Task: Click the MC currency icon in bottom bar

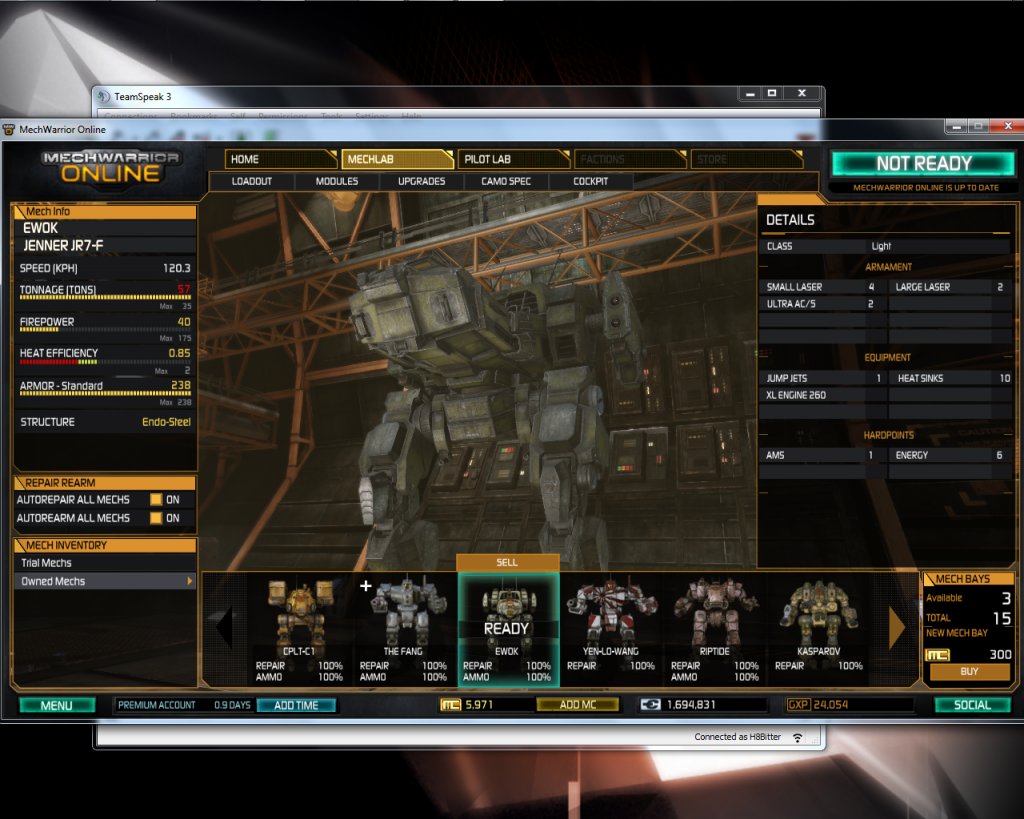Action: pyautogui.click(x=451, y=705)
